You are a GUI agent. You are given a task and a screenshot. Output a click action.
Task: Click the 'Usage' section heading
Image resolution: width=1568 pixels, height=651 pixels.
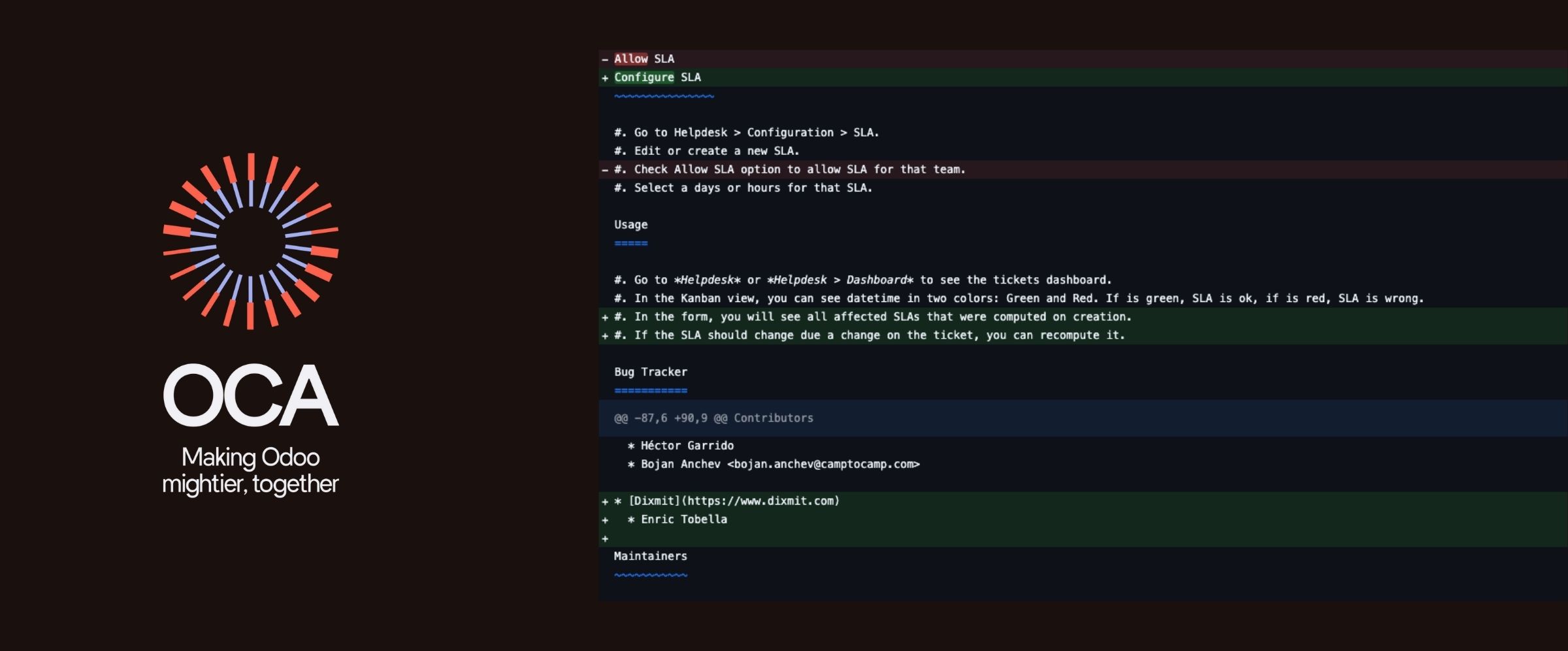630,225
